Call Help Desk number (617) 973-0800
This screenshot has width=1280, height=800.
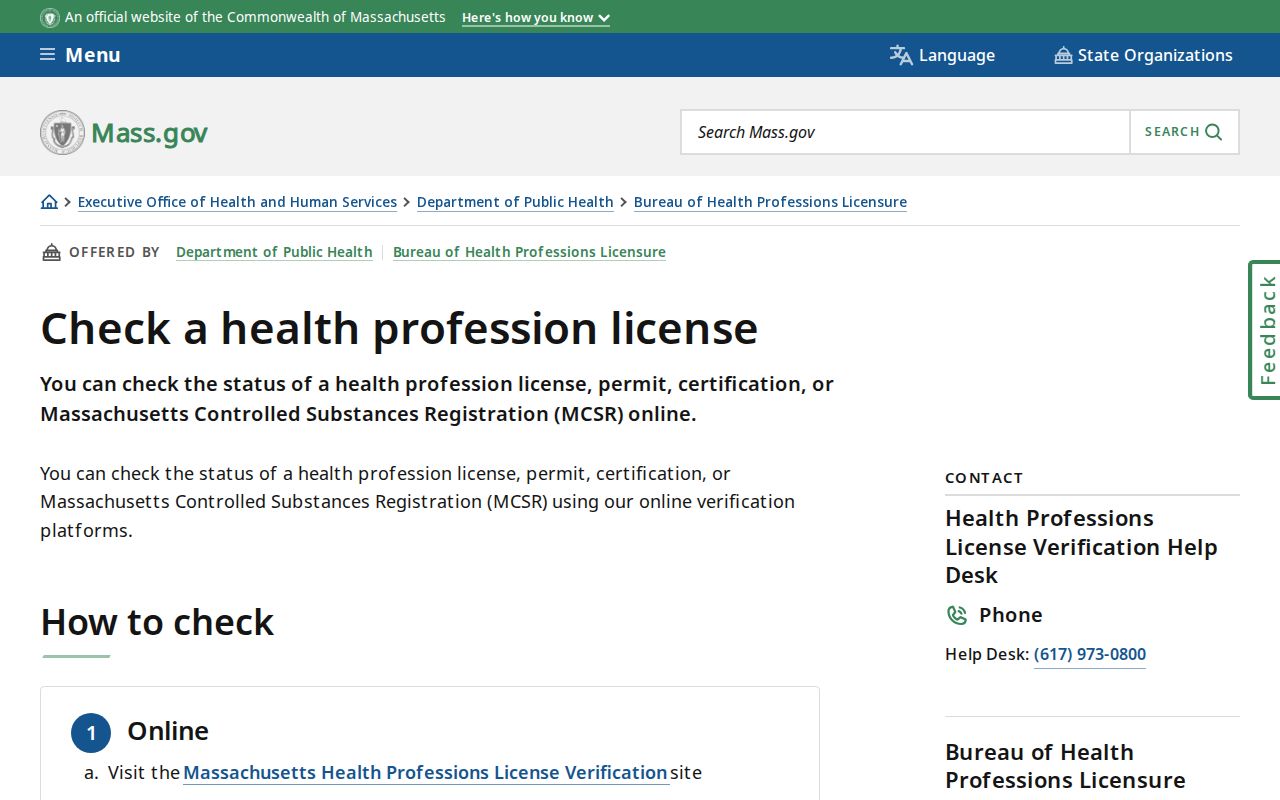[1090, 655]
